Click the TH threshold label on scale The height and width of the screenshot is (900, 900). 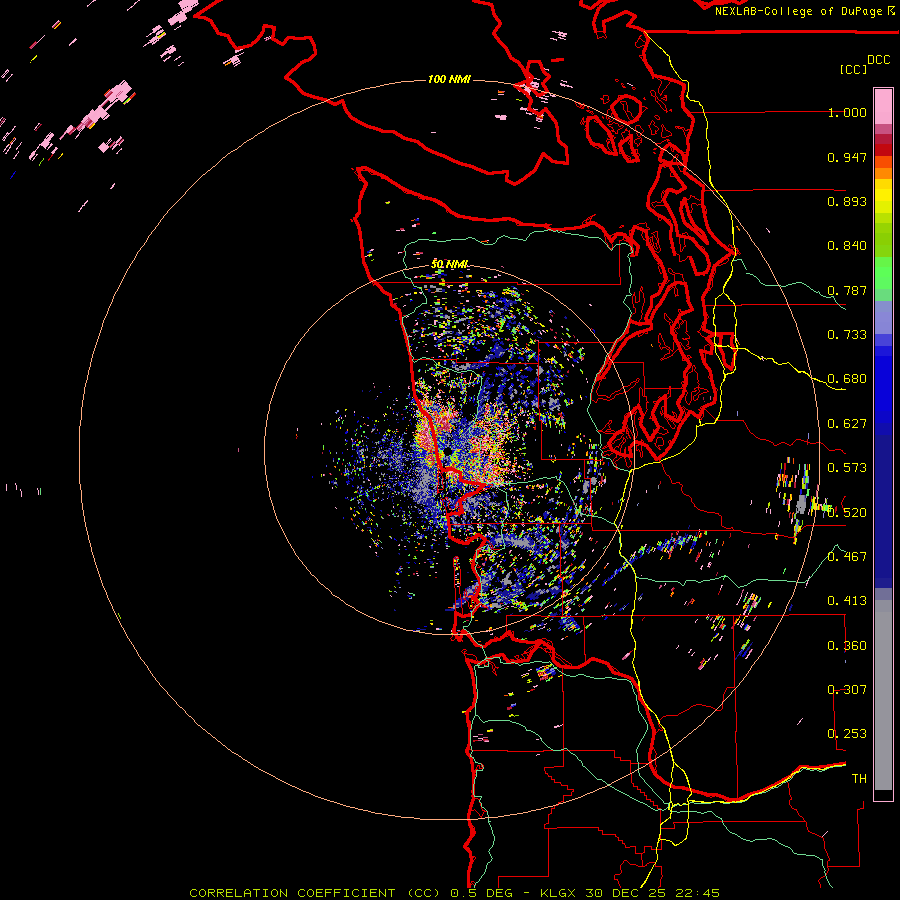(859, 779)
